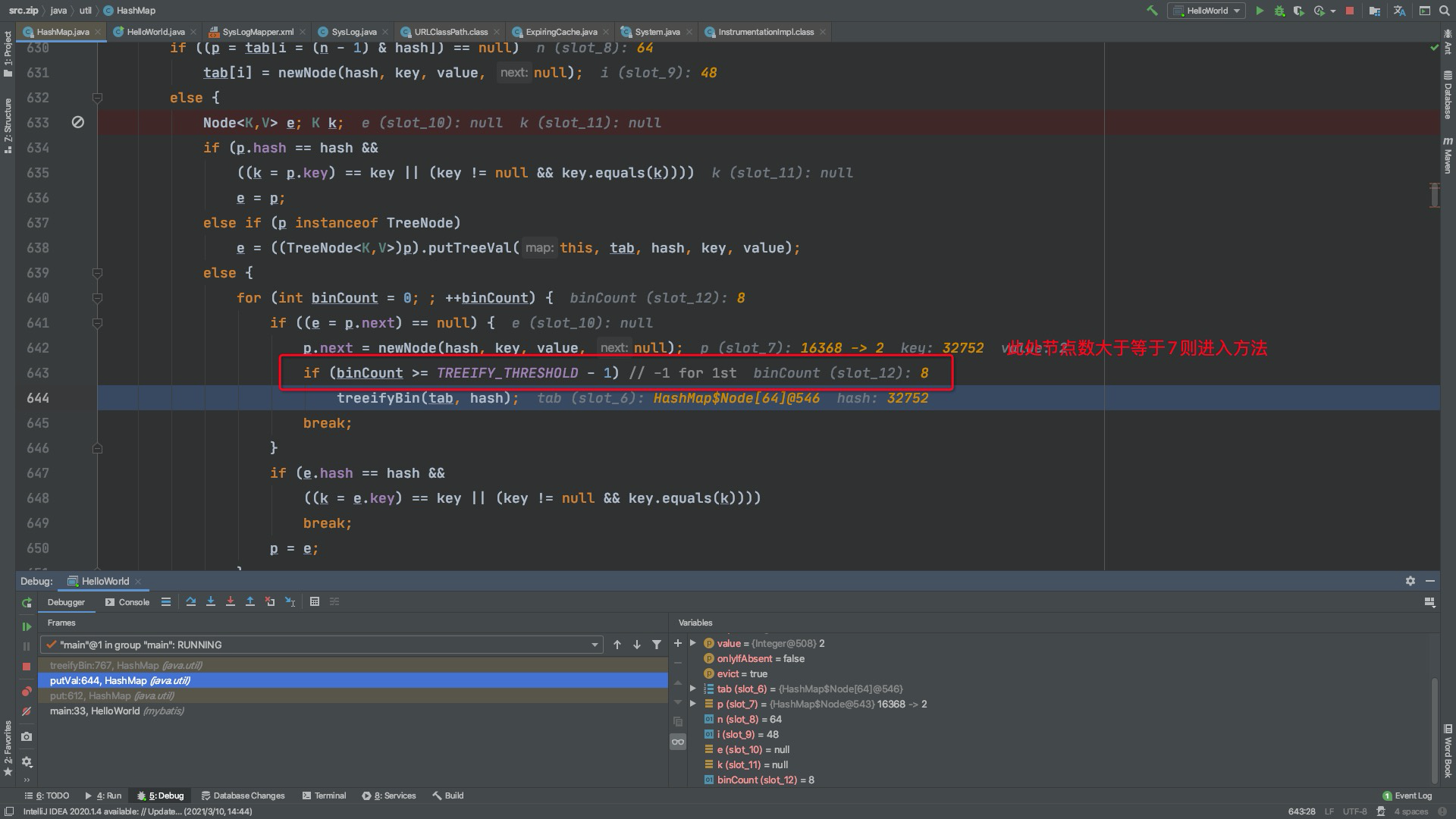Click UTF-8 encoding in status bar
This screenshot has width=1456, height=819.
click(x=1354, y=811)
